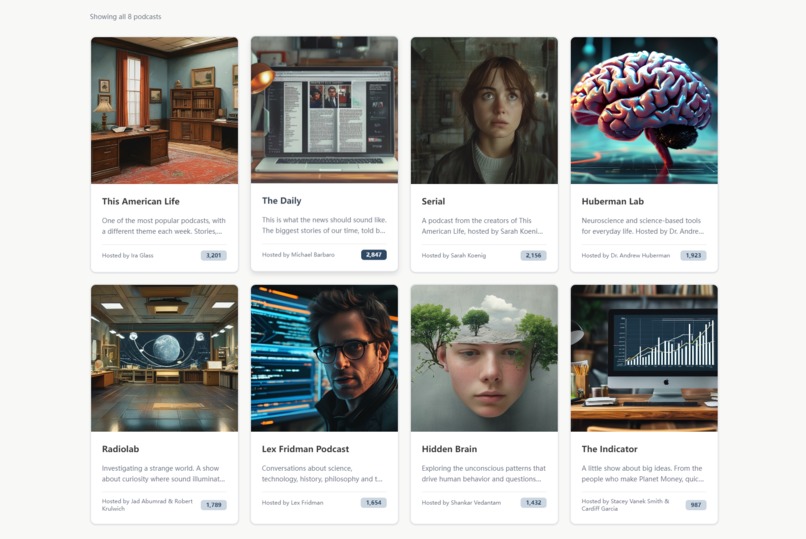806x539 pixels.
Task: Click 'Hosted by Dr. Andrew Huberman' text
Action: coord(626,255)
